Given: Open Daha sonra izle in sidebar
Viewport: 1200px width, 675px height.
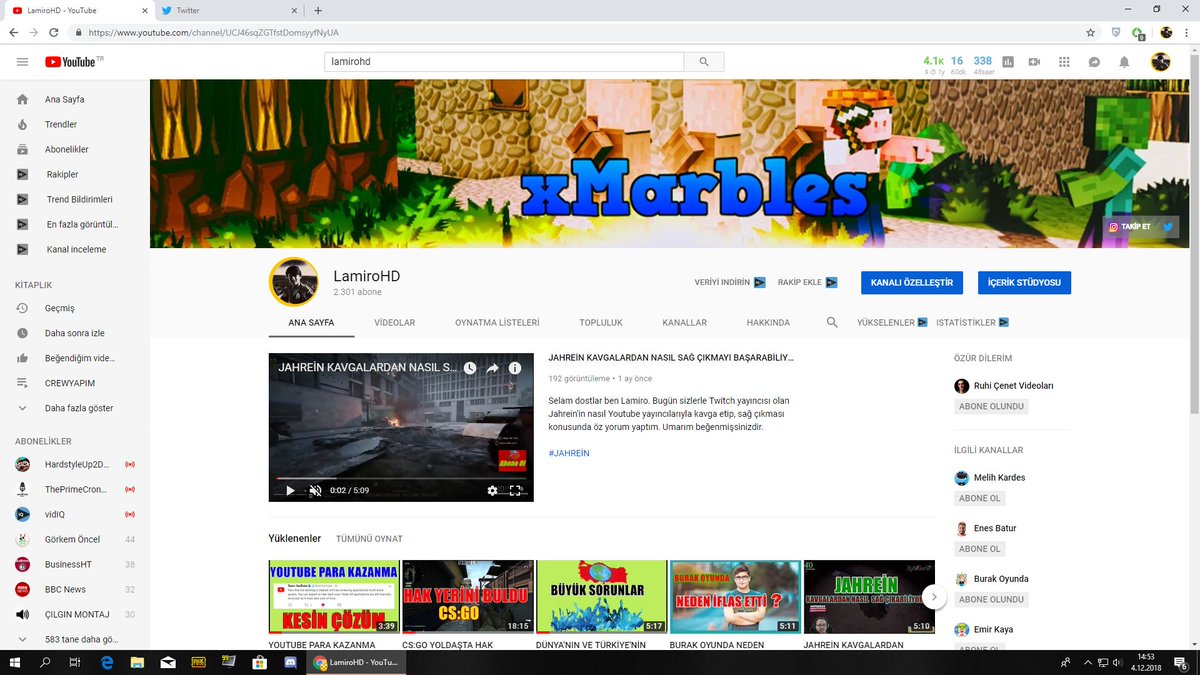Looking at the screenshot, I should pos(75,333).
